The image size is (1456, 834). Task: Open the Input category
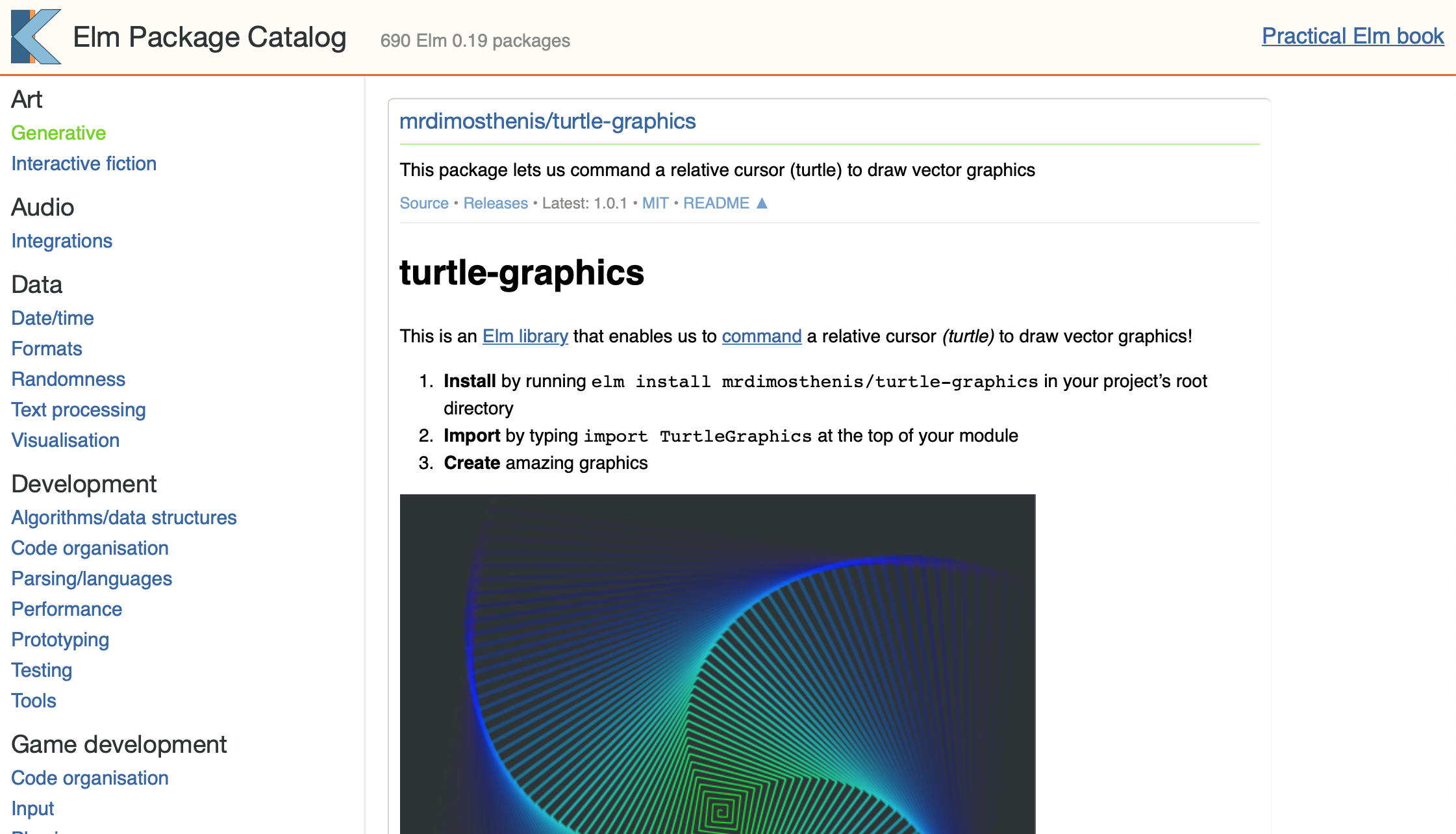tap(32, 809)
